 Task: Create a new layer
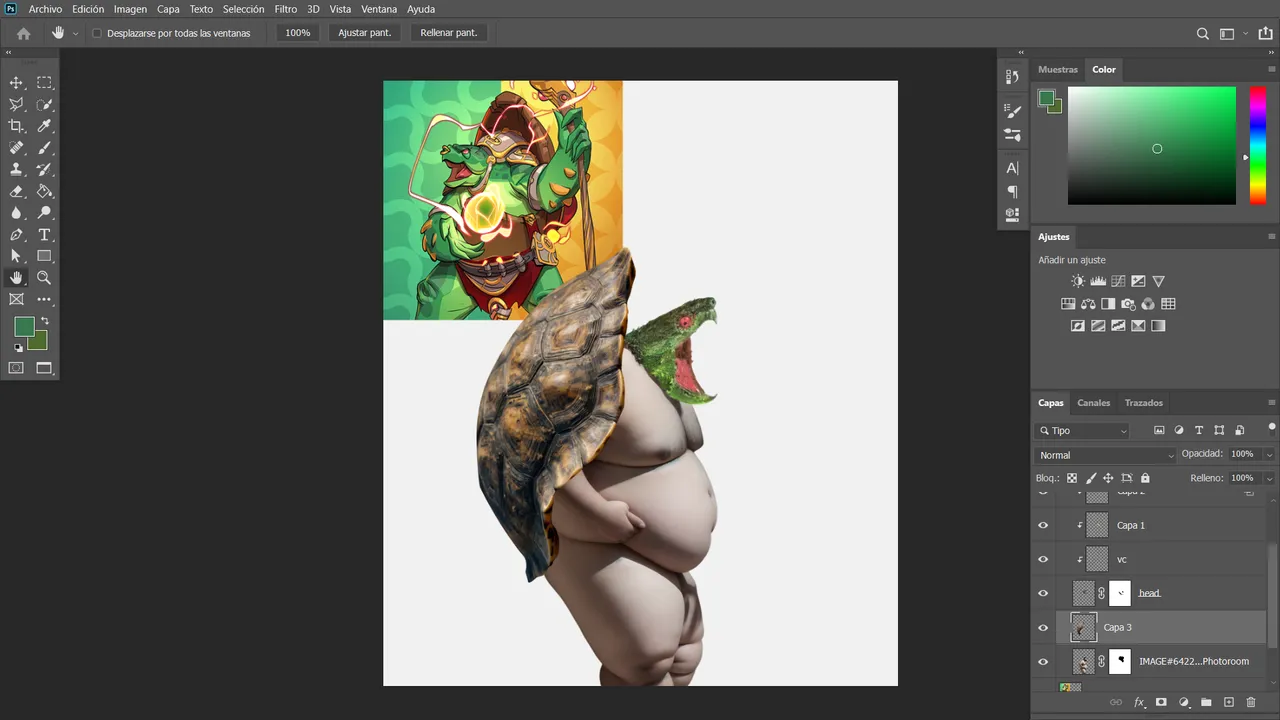tap(1229, 703)
